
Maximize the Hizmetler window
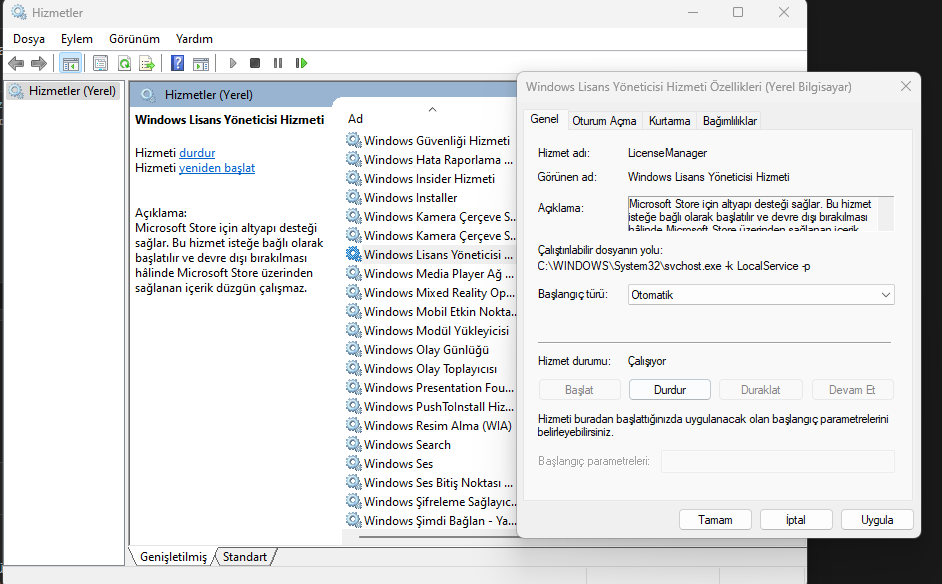738,12
